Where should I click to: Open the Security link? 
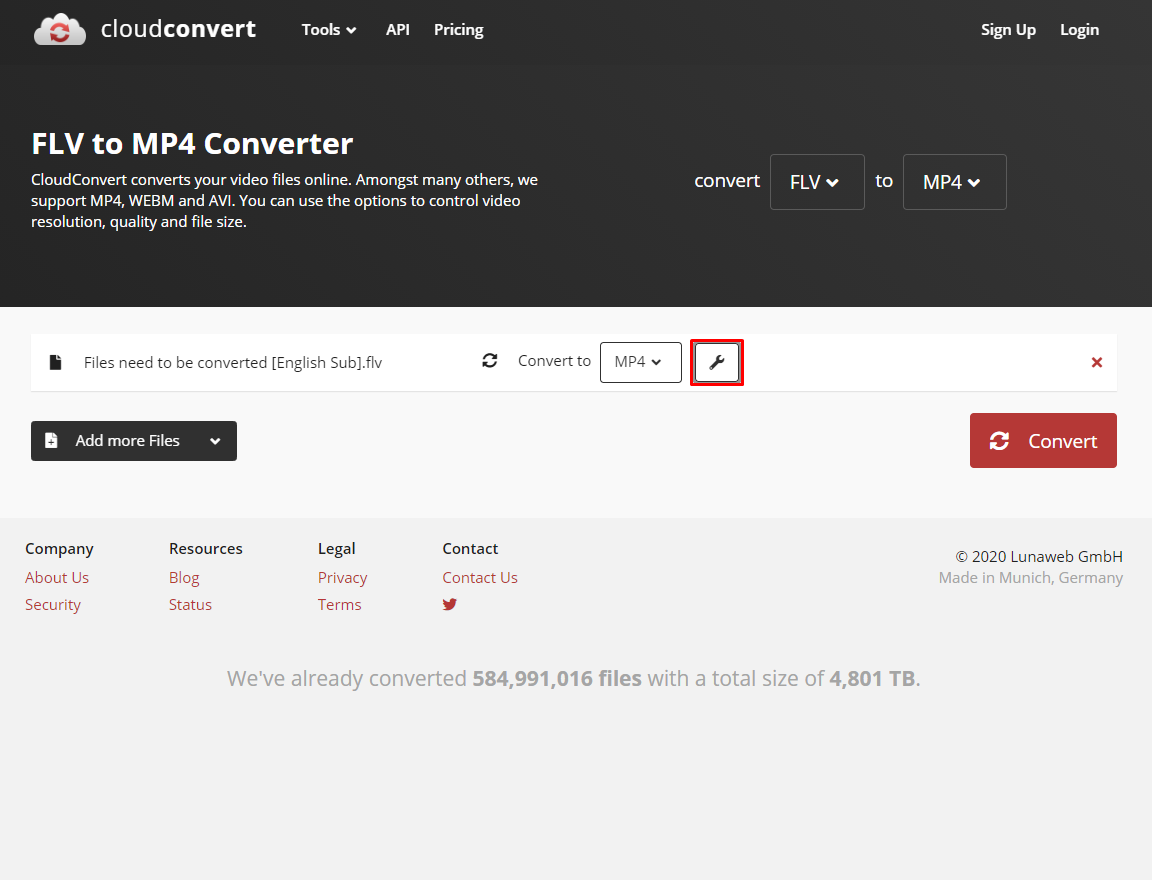[x=53, y=605]
